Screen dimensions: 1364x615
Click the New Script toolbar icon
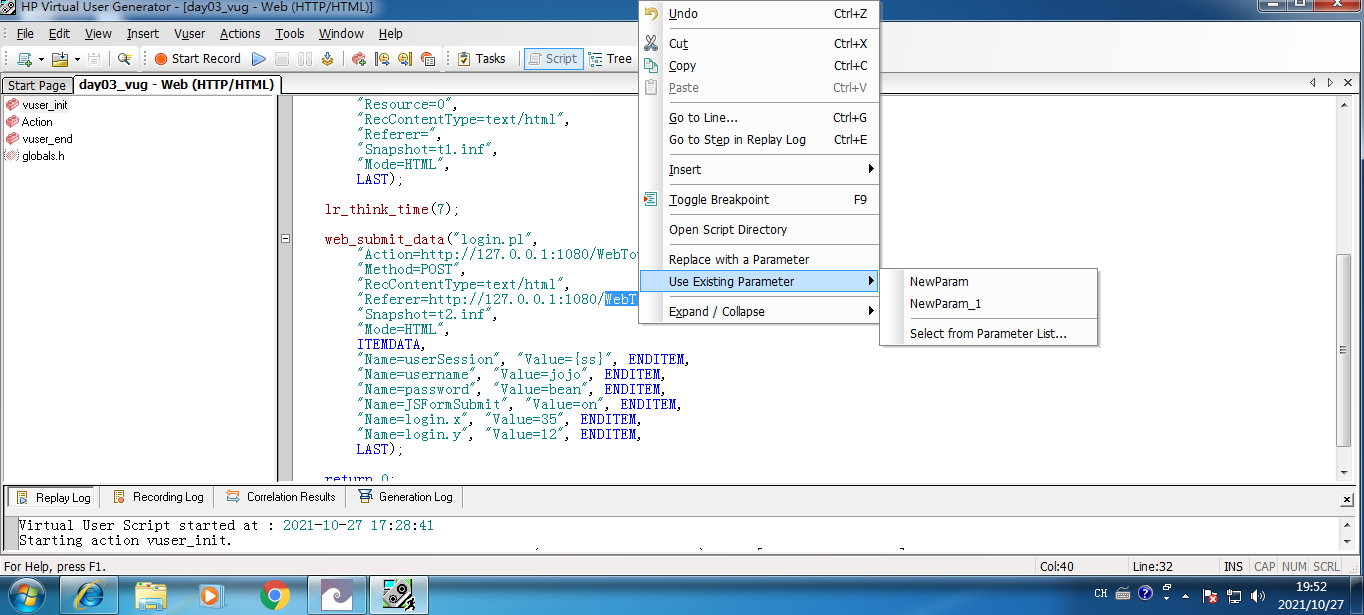tap(24, 59)
